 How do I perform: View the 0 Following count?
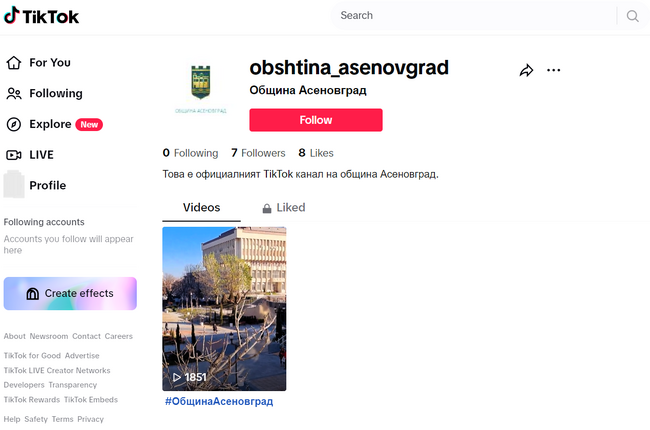point(190,153)
